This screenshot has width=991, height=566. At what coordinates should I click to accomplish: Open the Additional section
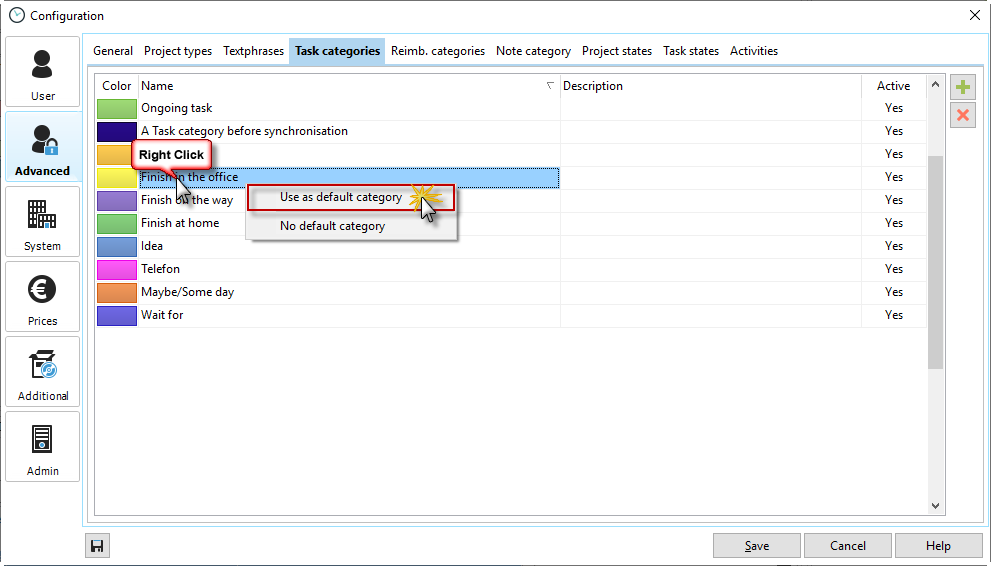click(x=43, y=372)
